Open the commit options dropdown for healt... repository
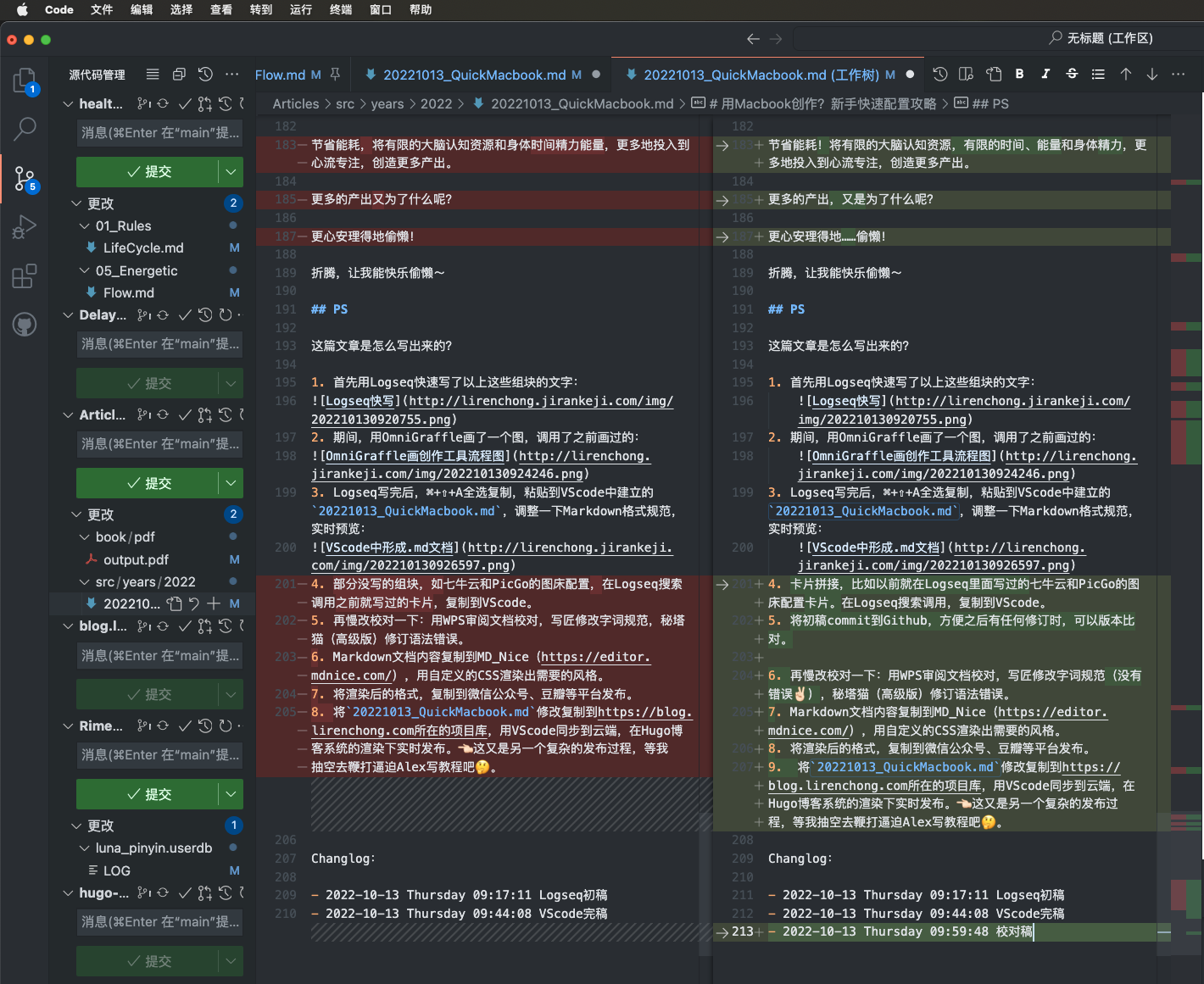Screen dimensions: 1204x984 [231, 172]
